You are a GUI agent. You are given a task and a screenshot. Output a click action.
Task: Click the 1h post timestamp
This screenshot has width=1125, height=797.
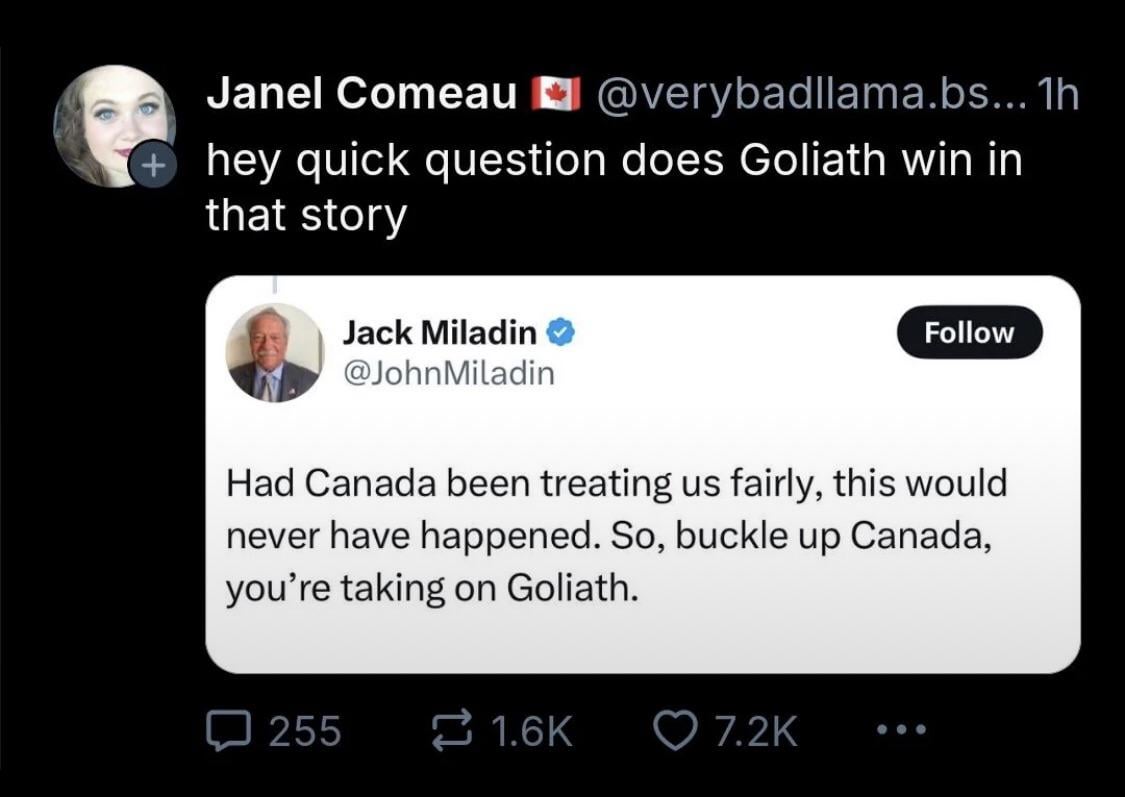[1058, 94]
